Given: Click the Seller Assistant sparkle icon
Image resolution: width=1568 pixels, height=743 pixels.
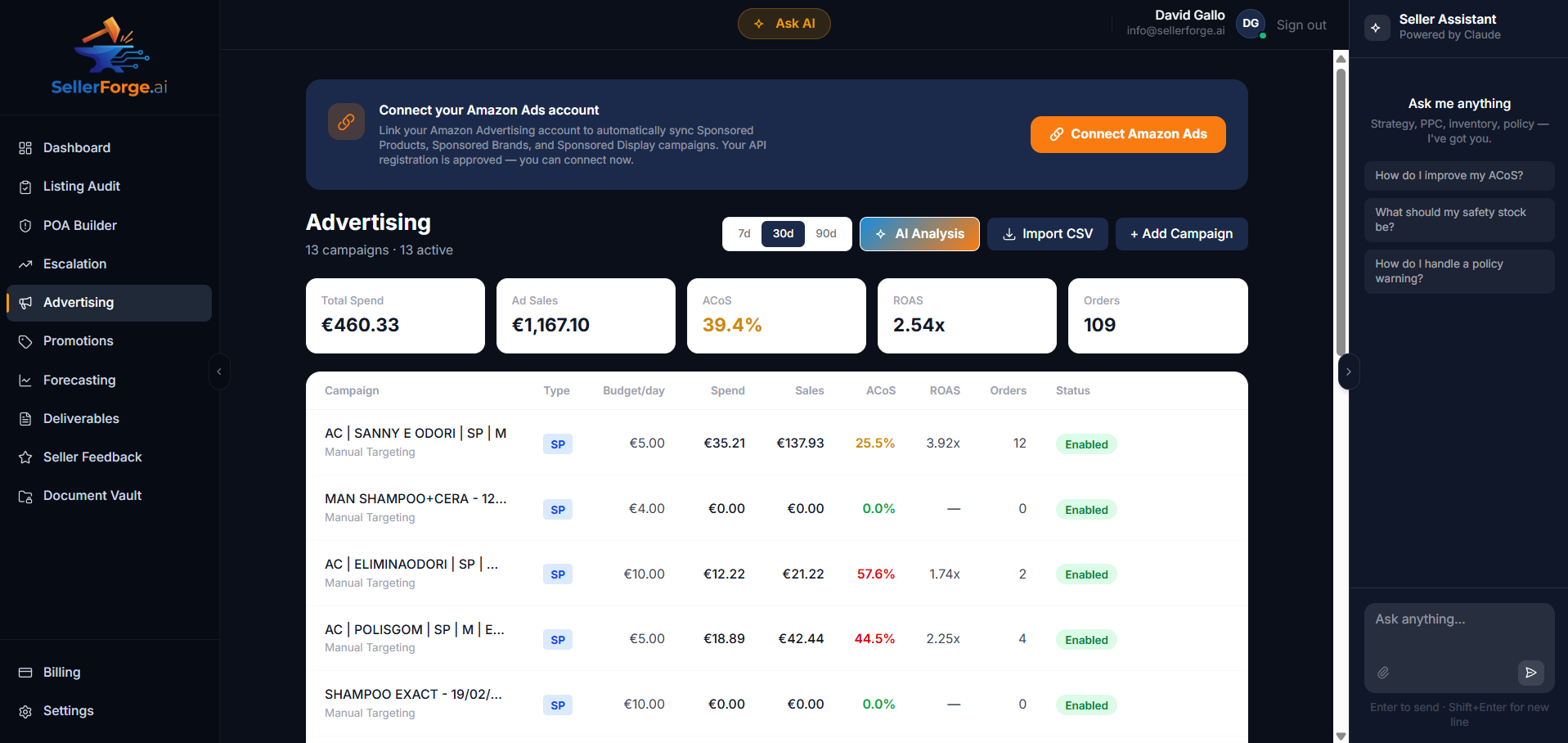Looking at the screenshot, I should (x=1376, y=27).
